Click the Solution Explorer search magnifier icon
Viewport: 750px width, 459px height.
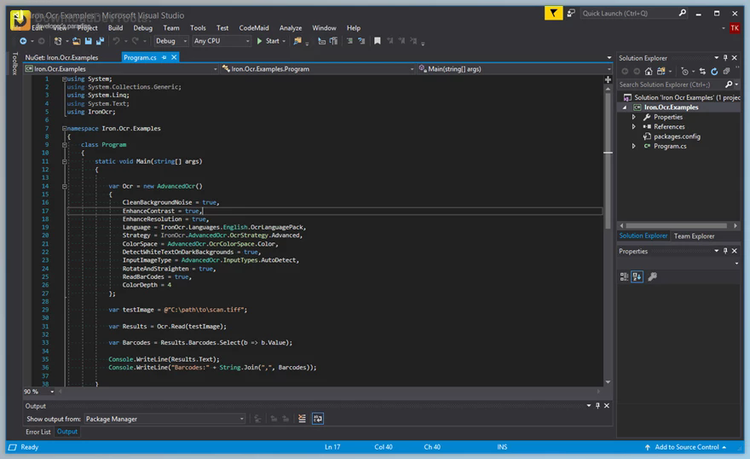click(x=728, y=85)
